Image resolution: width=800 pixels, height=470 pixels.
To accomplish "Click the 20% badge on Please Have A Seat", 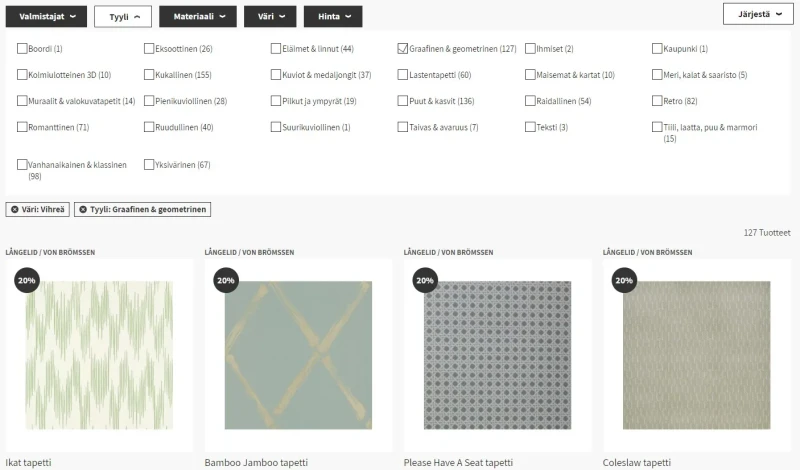I will pos(425,280).
